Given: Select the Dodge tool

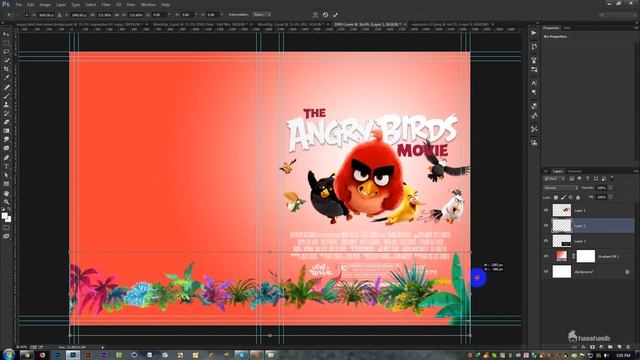Looking at the screenshot, I should (6, 148).
